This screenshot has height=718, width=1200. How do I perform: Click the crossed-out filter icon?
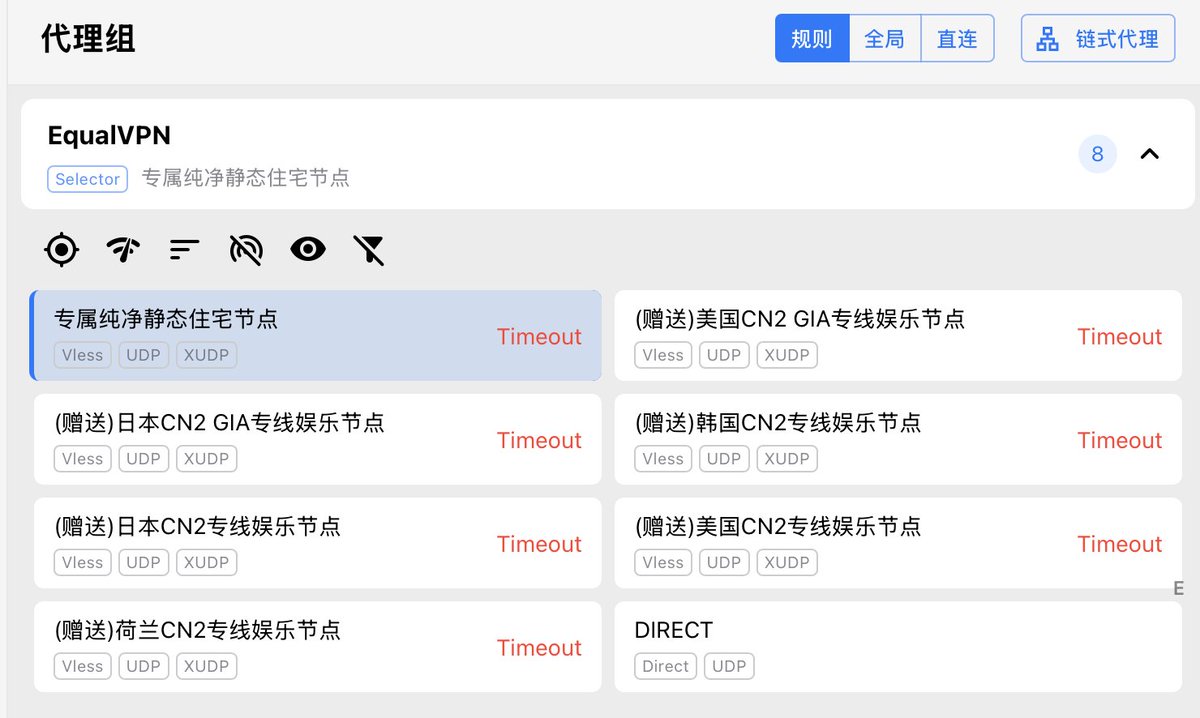(369, 249)
